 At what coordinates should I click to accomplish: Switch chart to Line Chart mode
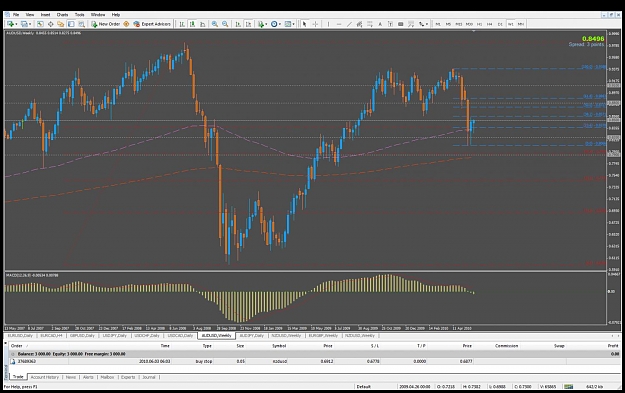tap(202, 24)
